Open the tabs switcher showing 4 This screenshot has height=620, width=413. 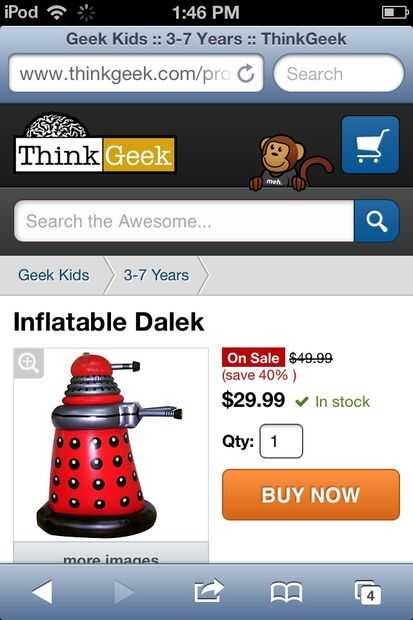pos(368,592)
